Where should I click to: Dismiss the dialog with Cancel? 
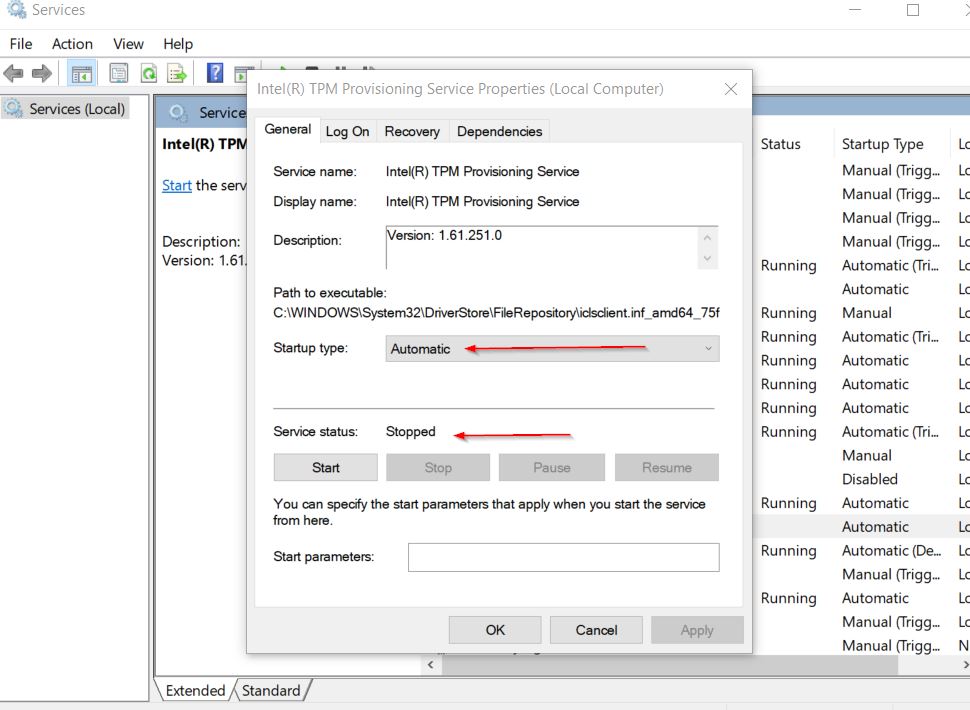point(596,630)
